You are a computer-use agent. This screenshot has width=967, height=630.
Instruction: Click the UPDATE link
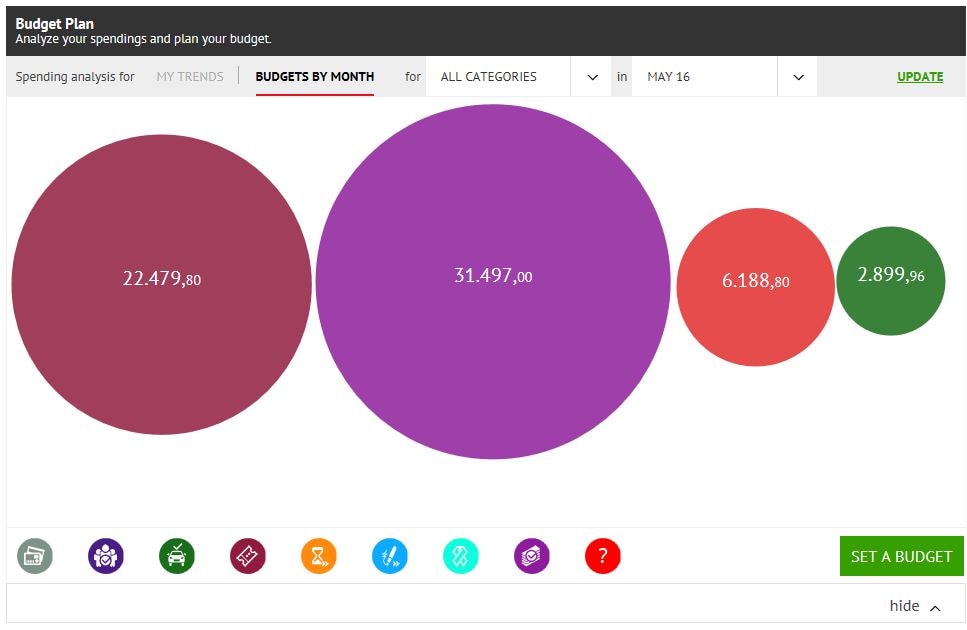[920, 76]
